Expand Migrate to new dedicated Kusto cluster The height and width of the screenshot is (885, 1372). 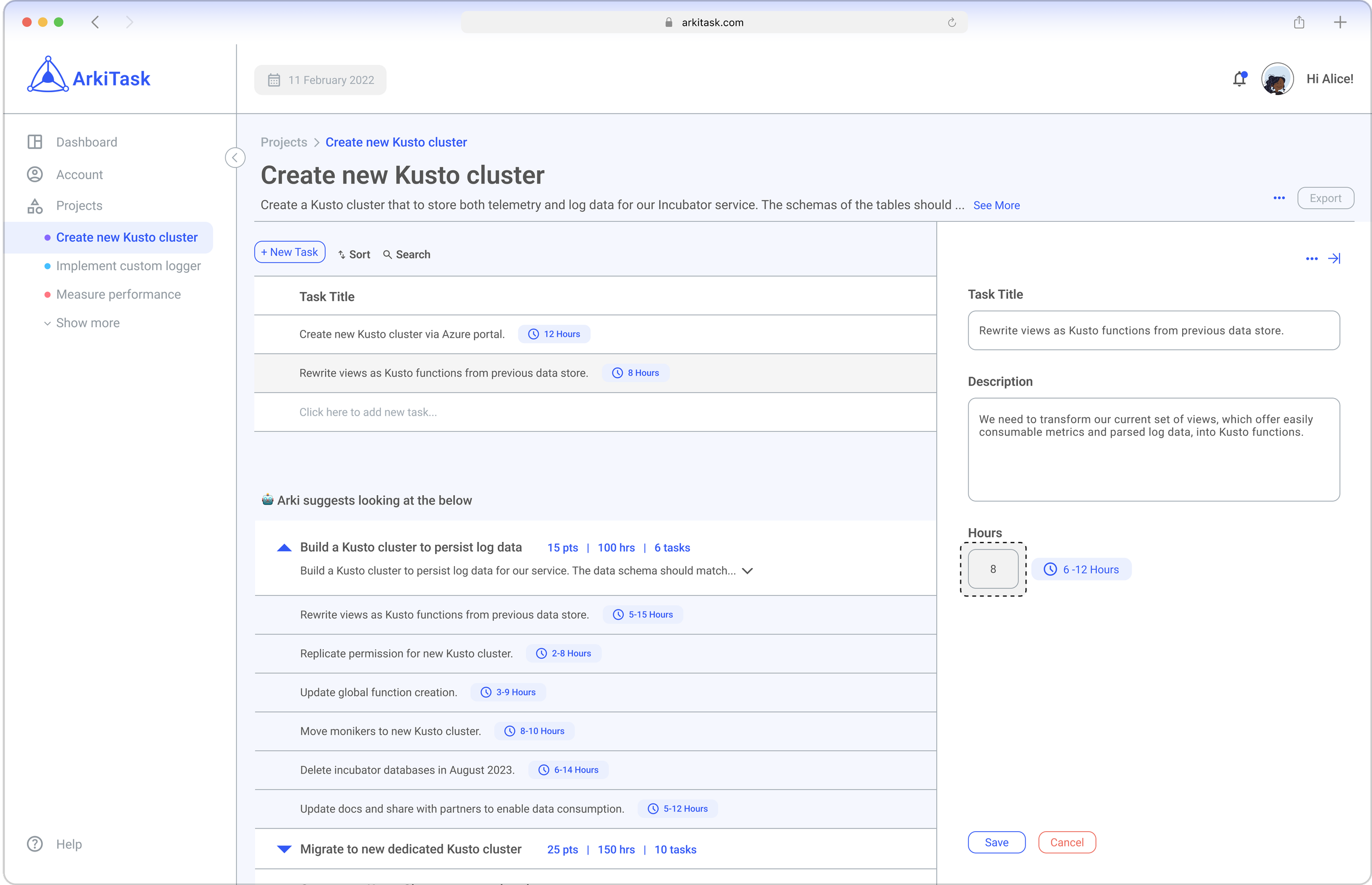pos(284,849)
